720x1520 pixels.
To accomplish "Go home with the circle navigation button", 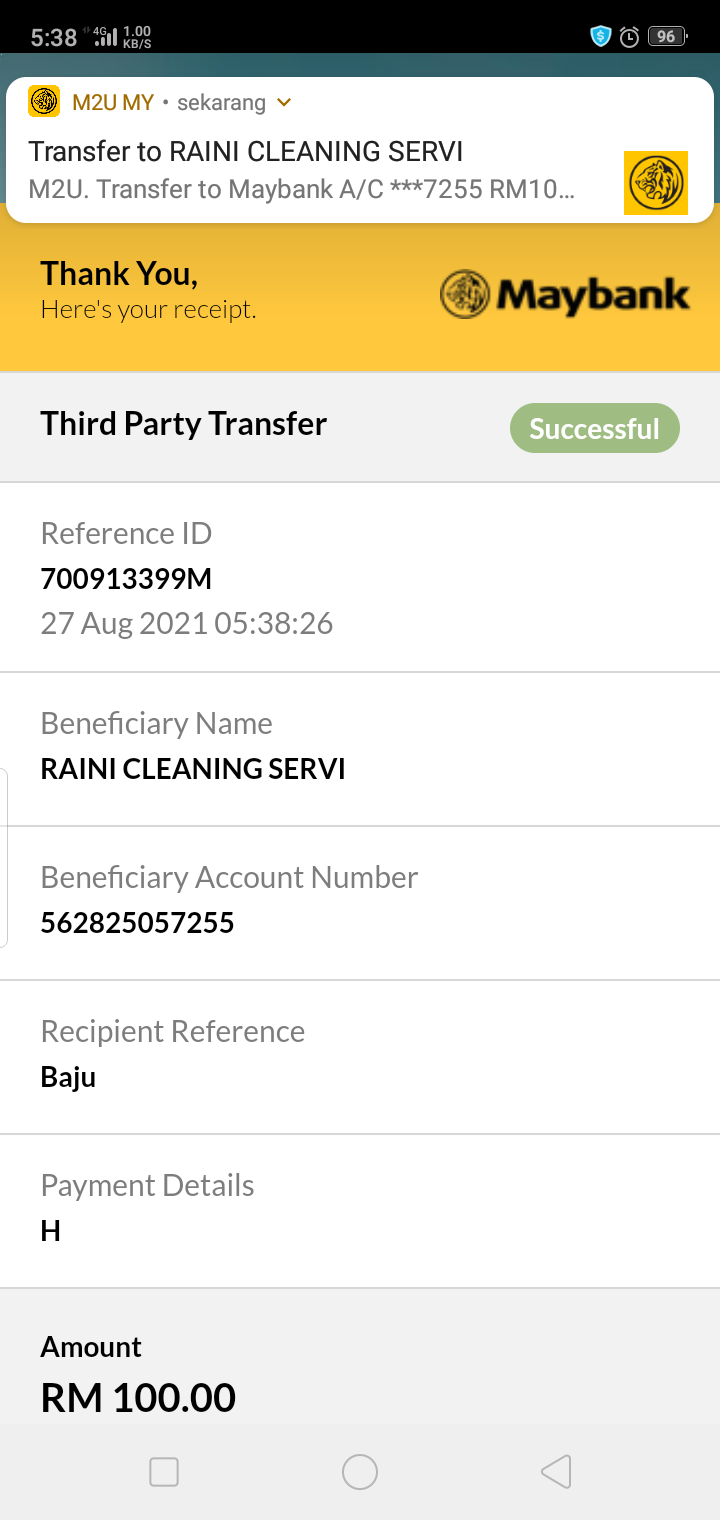I will (360, 1472).
